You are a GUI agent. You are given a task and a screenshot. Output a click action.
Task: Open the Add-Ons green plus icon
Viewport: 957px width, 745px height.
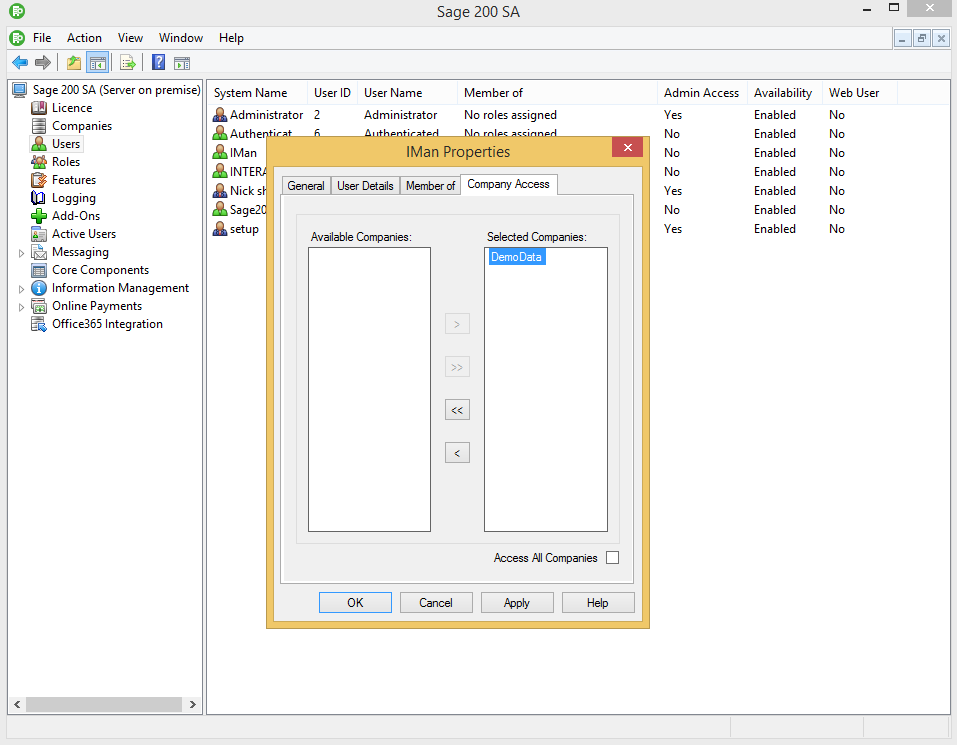tap(39, 216)
